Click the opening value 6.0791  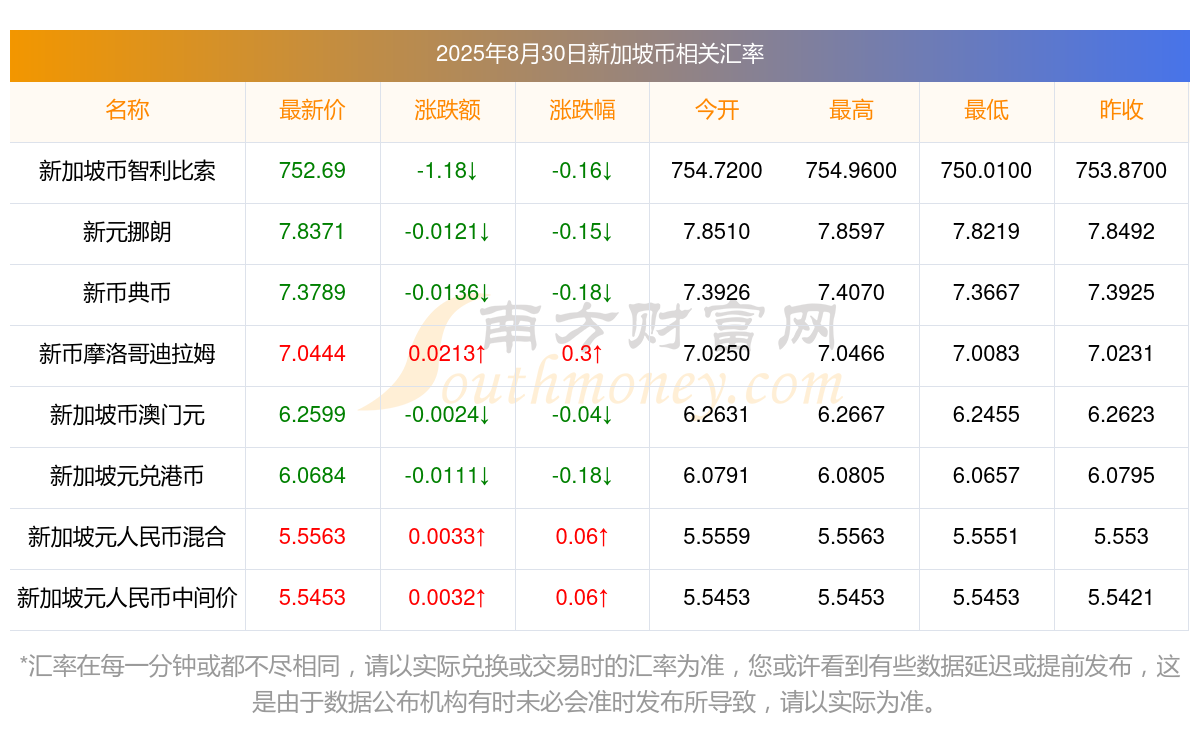717,476
